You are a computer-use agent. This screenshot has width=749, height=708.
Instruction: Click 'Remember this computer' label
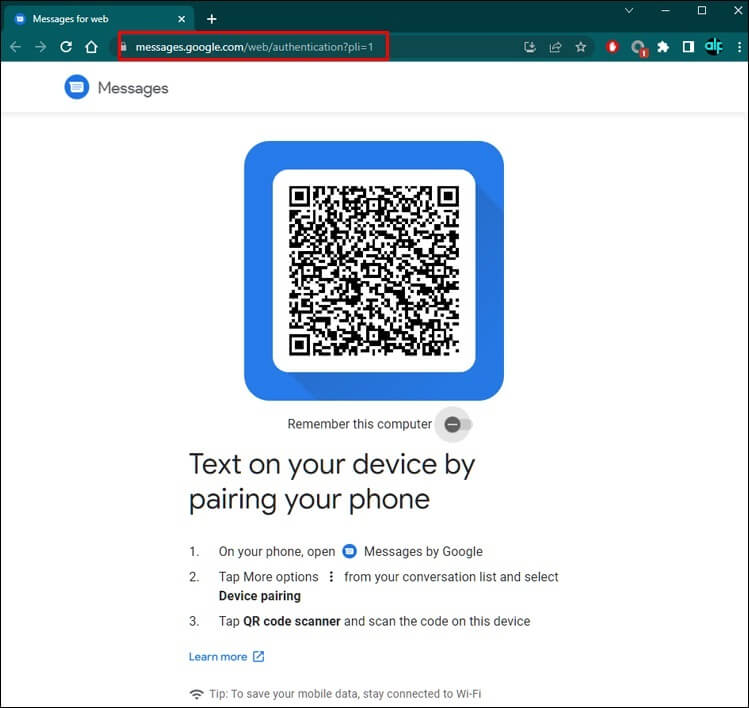(x=360, y=424)
